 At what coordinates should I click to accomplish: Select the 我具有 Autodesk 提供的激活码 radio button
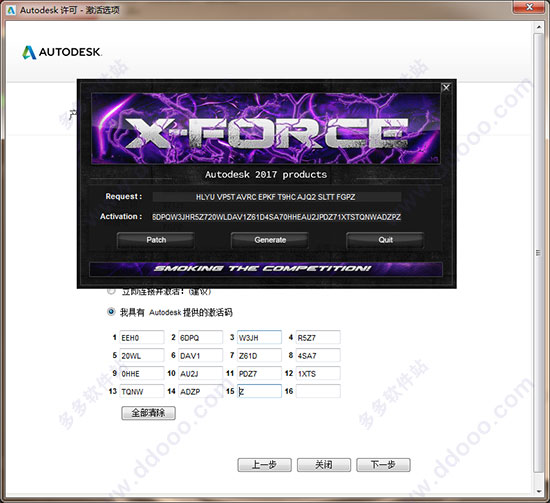coord(111,311)
